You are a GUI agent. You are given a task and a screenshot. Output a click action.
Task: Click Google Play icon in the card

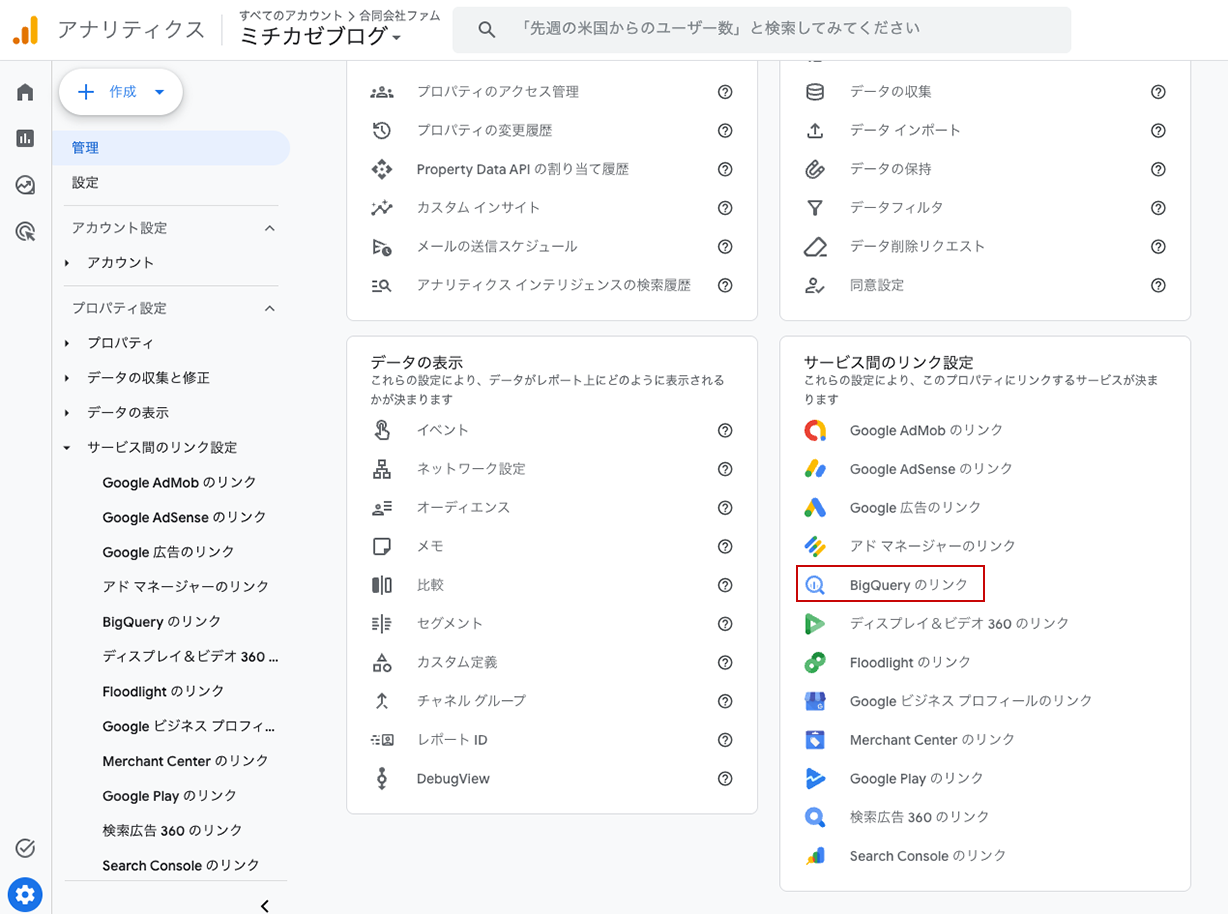click(x=815, y=779)
